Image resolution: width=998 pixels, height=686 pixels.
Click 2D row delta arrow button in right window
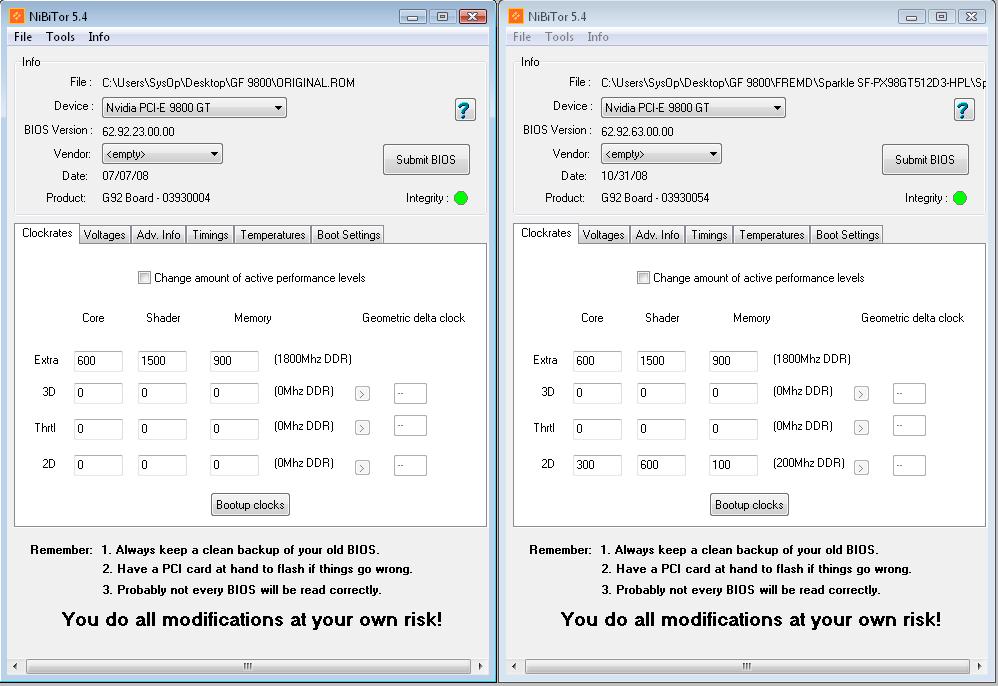(861, 468)
